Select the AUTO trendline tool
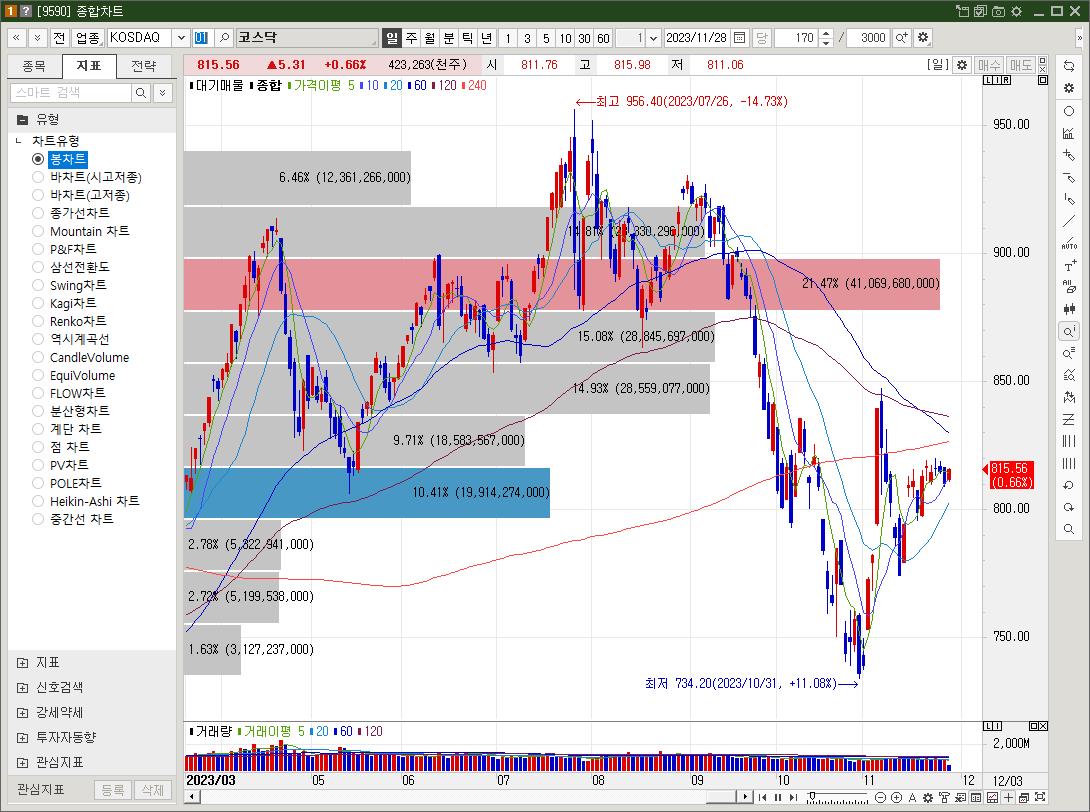 click(x=1068, y=243)
